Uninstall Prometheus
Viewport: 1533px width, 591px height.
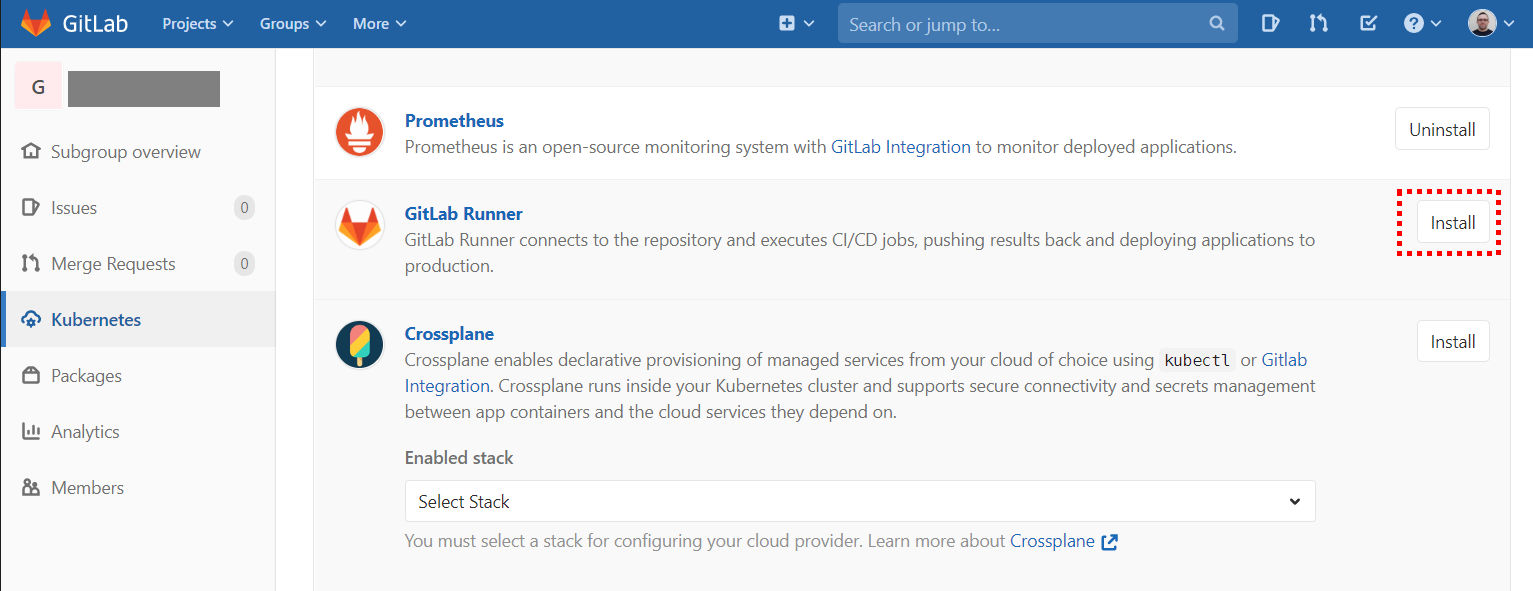1442,129
